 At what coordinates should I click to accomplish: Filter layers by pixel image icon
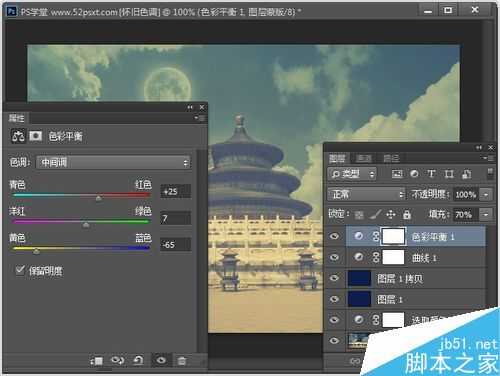tap(397, 174)
